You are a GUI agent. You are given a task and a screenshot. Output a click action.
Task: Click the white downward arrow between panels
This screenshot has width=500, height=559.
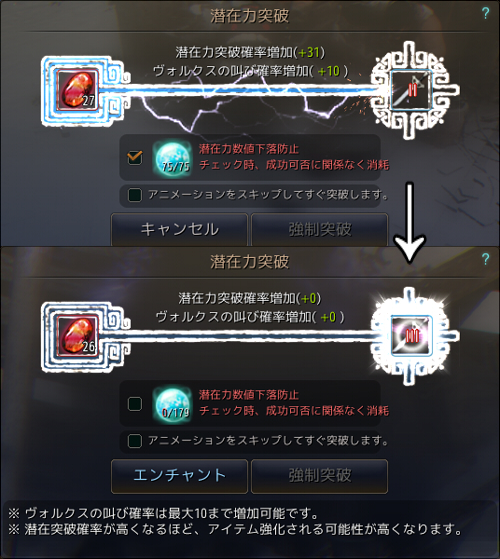[410, 223]
